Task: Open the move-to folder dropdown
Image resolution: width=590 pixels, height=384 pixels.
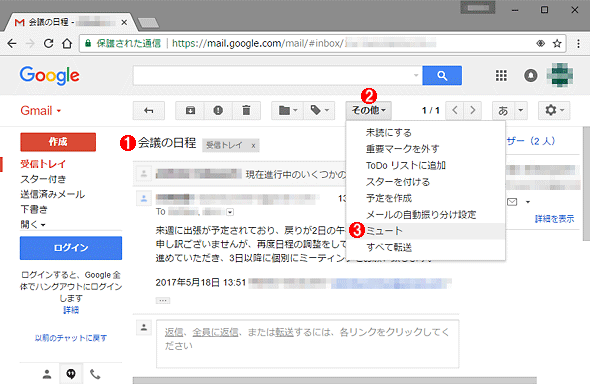Action: [288, 111]
